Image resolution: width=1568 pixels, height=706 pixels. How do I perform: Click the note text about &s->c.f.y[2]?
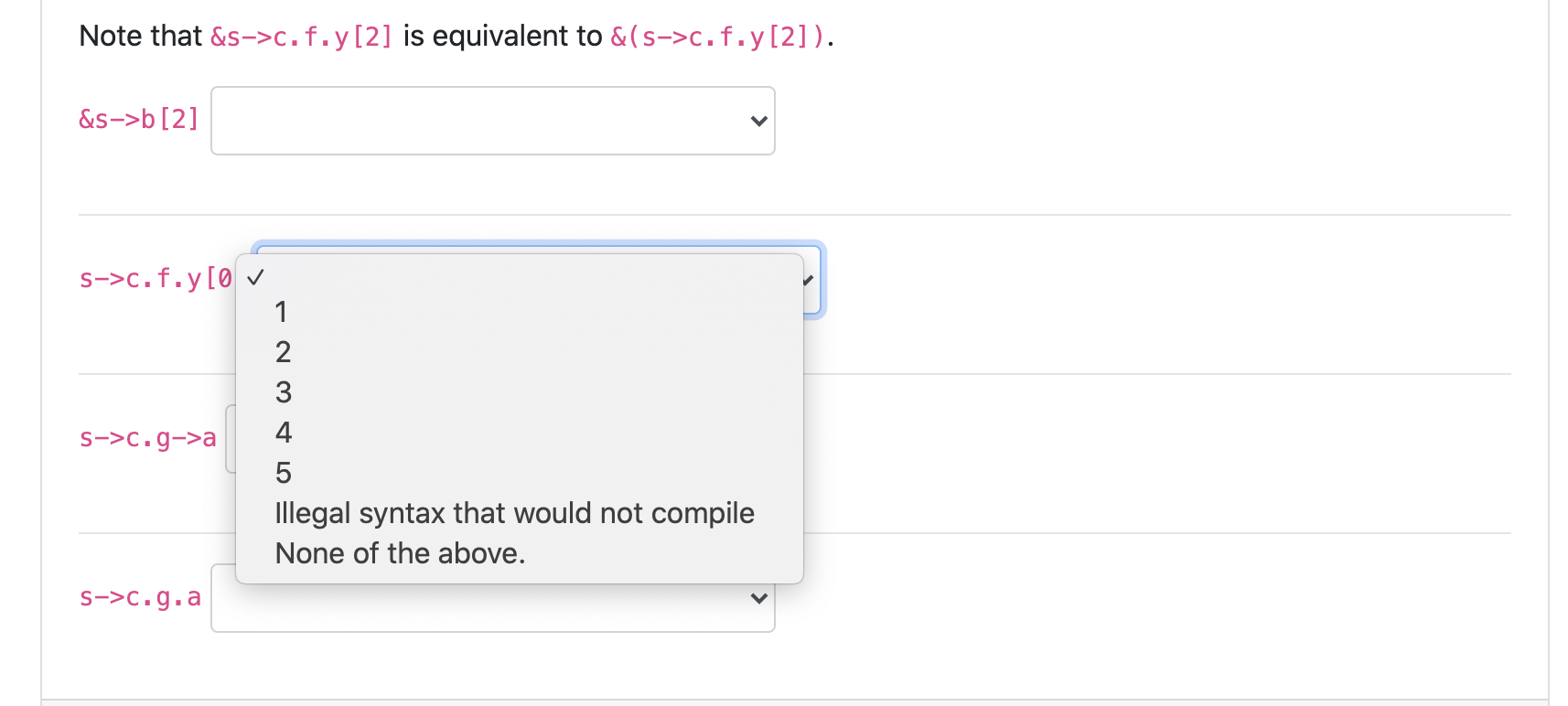click(455, 36)
